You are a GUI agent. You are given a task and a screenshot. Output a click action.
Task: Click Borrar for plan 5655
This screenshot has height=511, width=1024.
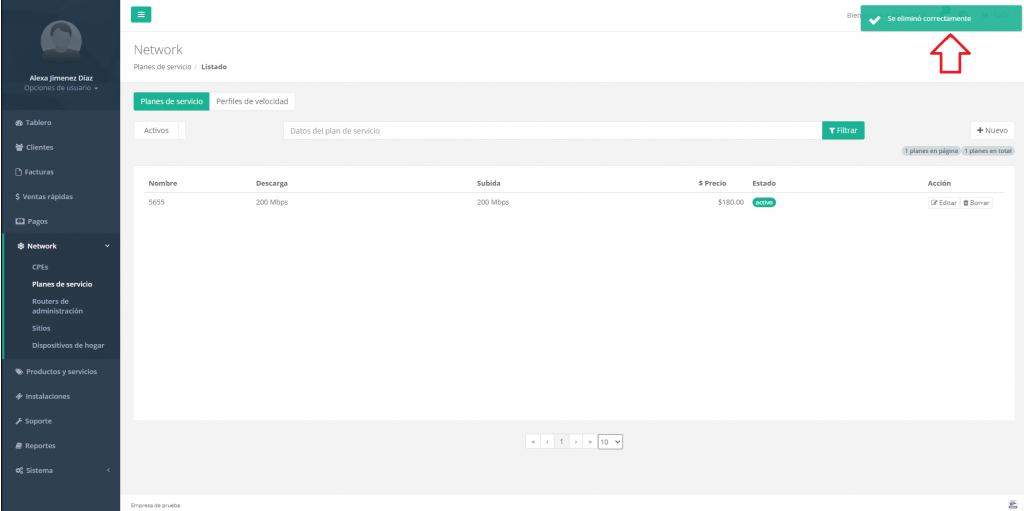[x=976, y=202]
